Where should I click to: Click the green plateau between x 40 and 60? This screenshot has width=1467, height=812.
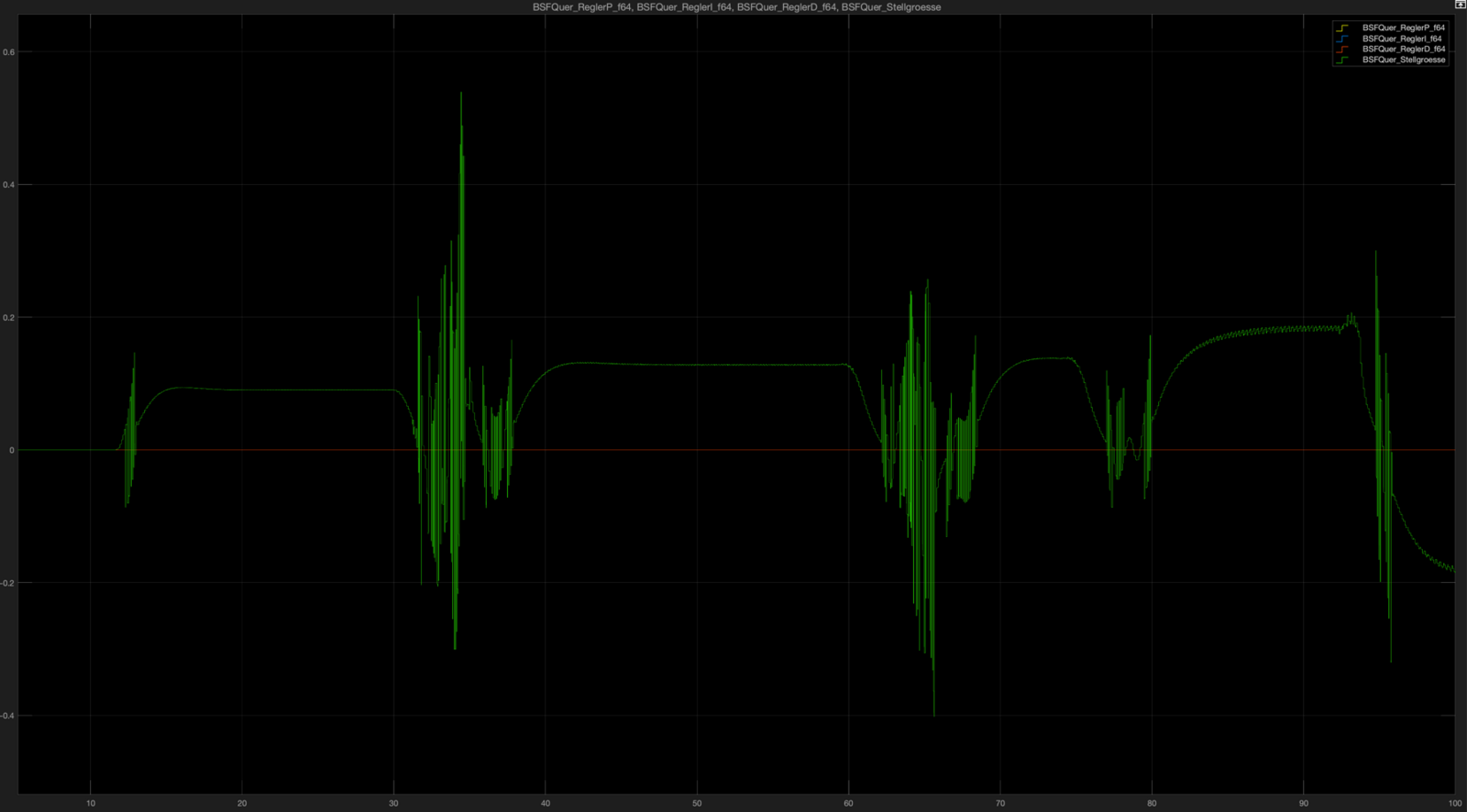(697, 365)
